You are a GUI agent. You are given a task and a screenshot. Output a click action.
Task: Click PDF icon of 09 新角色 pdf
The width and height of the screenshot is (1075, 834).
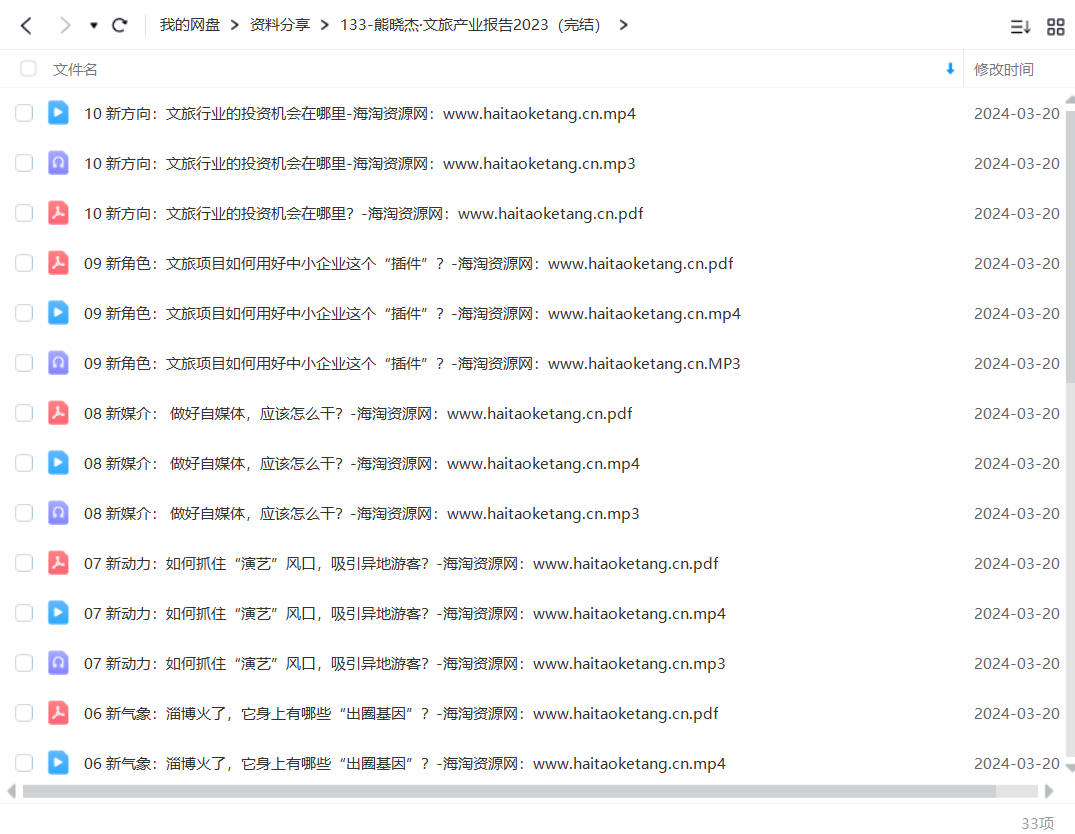(x=58, y=263)
